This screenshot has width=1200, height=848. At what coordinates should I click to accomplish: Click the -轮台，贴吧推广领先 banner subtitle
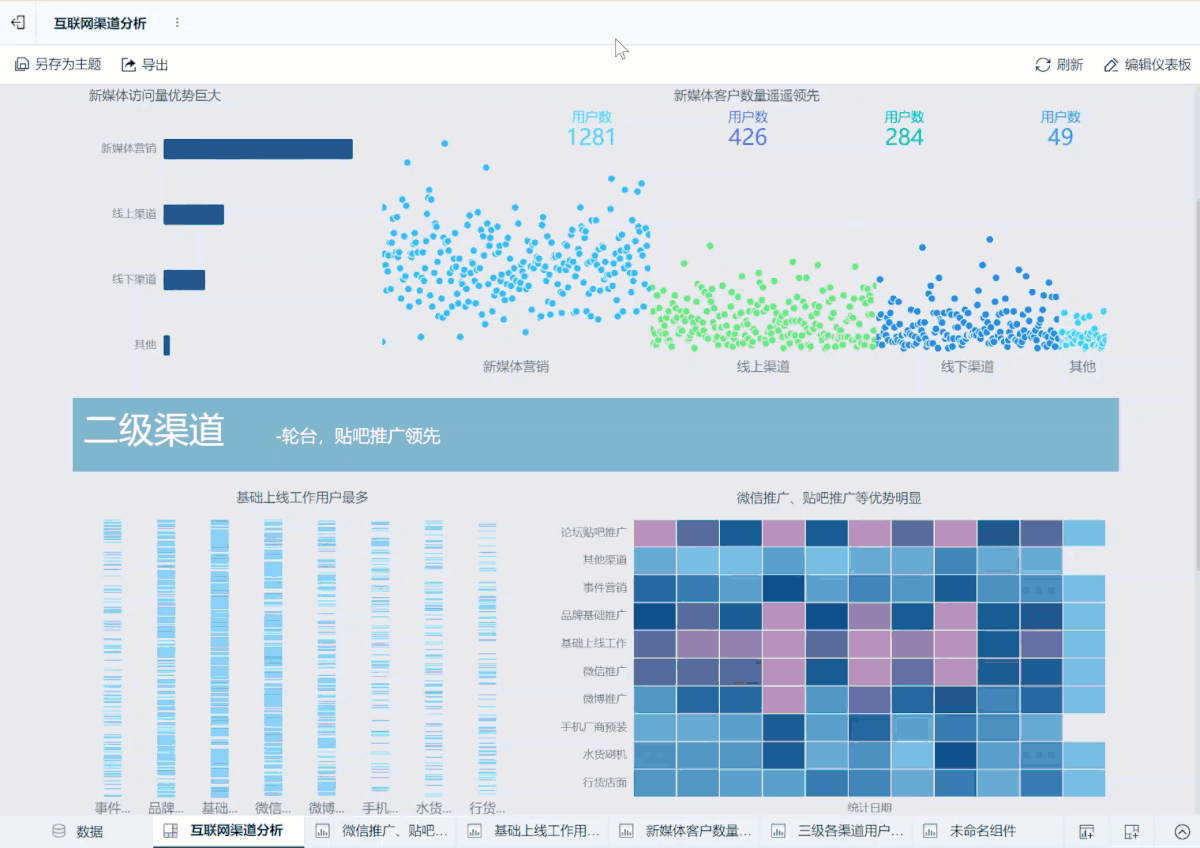pos(358,436)
